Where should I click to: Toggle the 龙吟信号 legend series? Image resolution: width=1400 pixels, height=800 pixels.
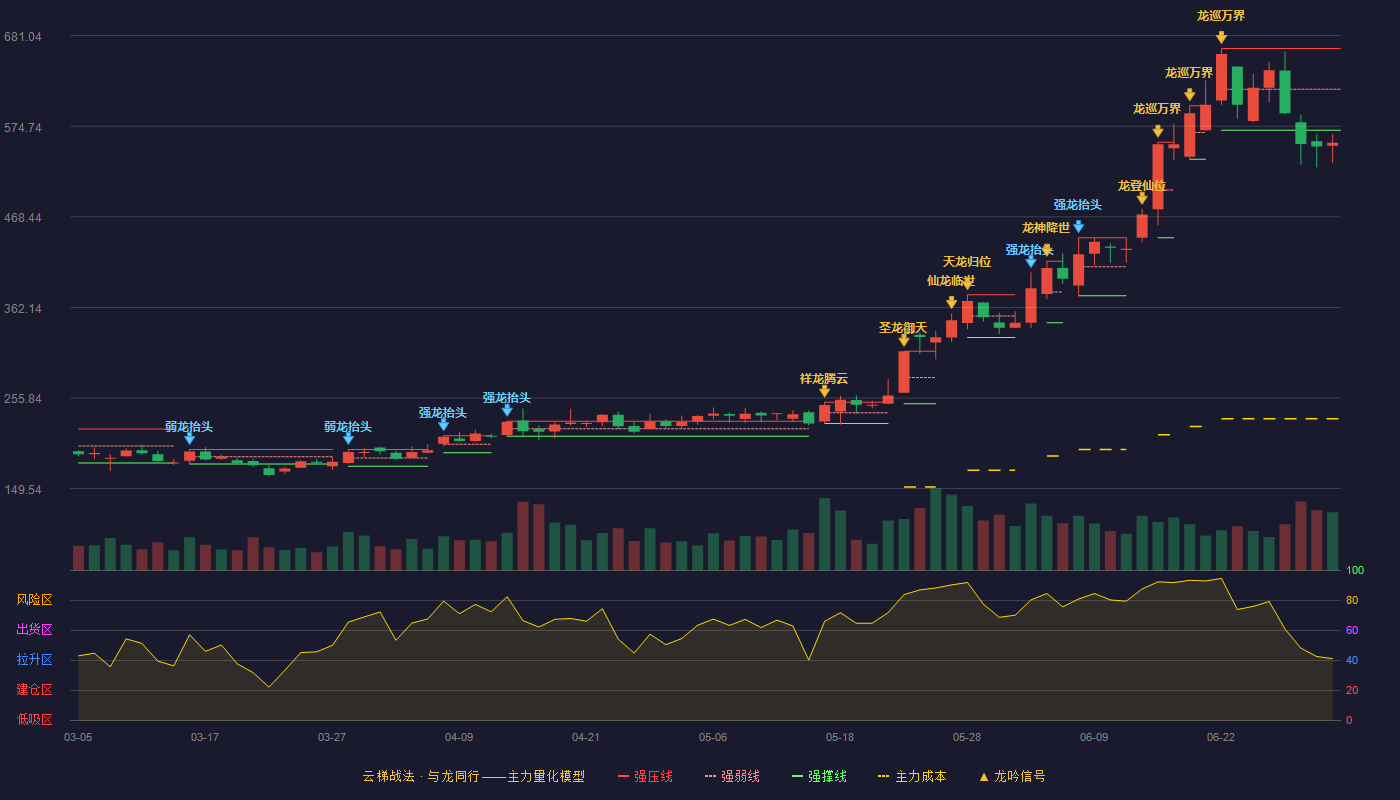1011,776
